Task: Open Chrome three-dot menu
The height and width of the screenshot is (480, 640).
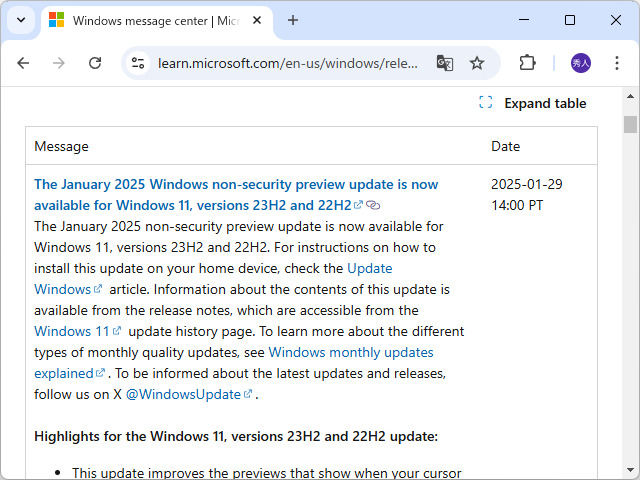Action: (x=617, y=63)
